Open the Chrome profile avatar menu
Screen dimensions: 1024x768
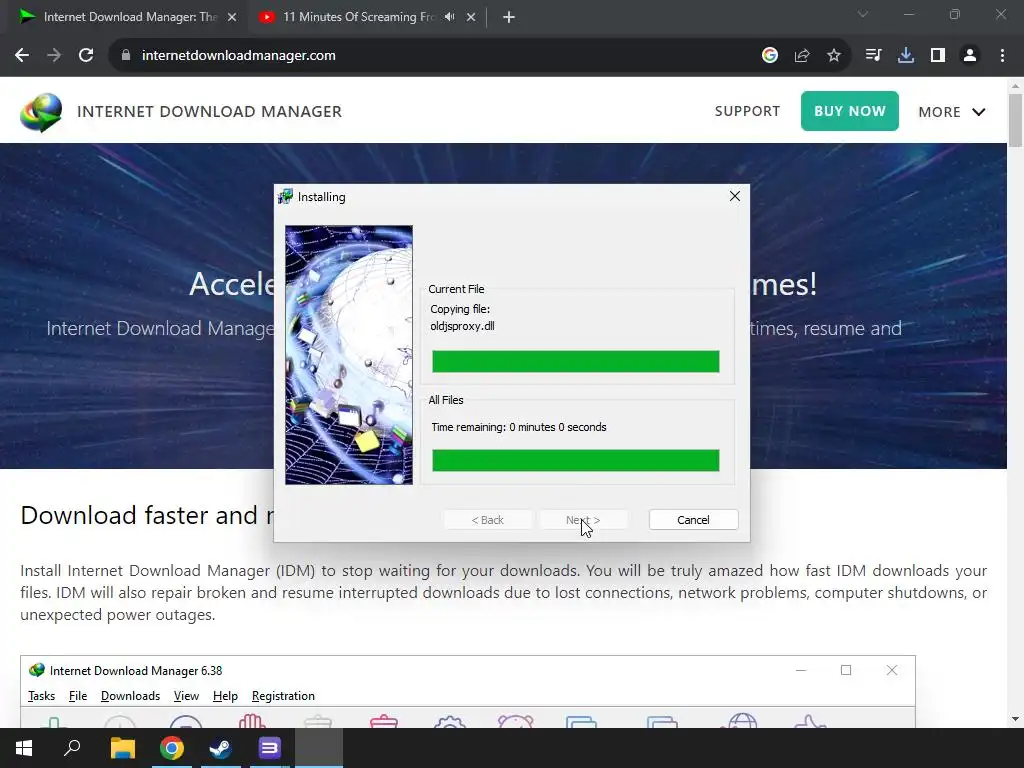click(970, 56)
